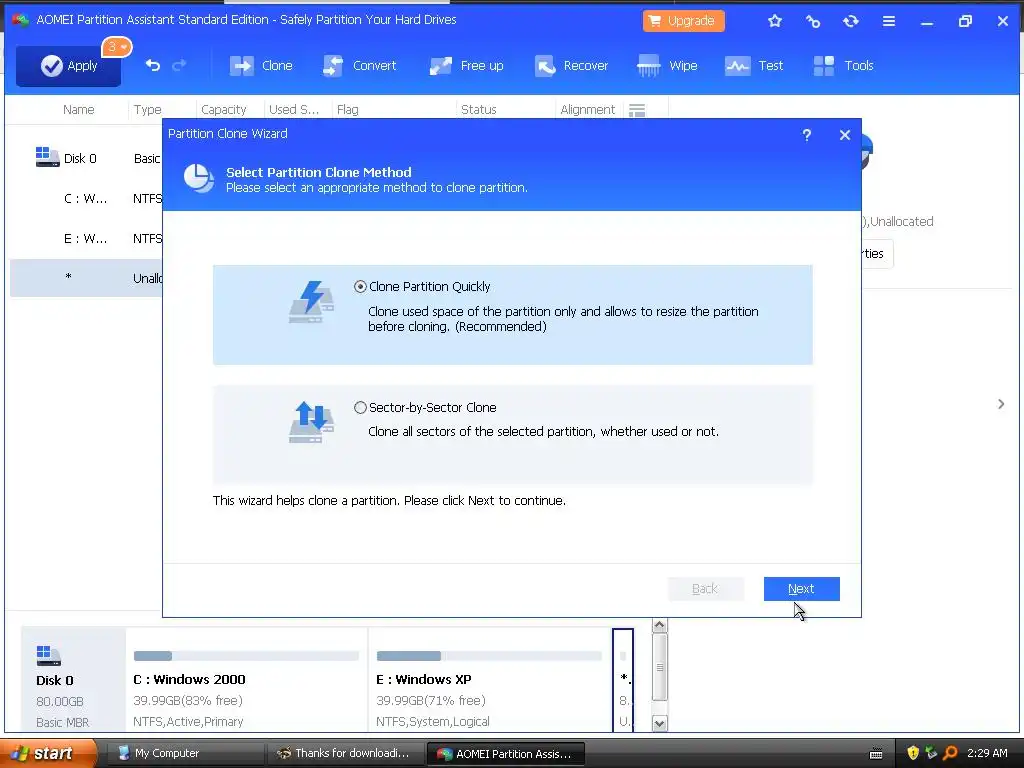Click the star favorites icon in title bar
The height and width of the screenshot is (768, 1024).
click(x=775, y=21)
